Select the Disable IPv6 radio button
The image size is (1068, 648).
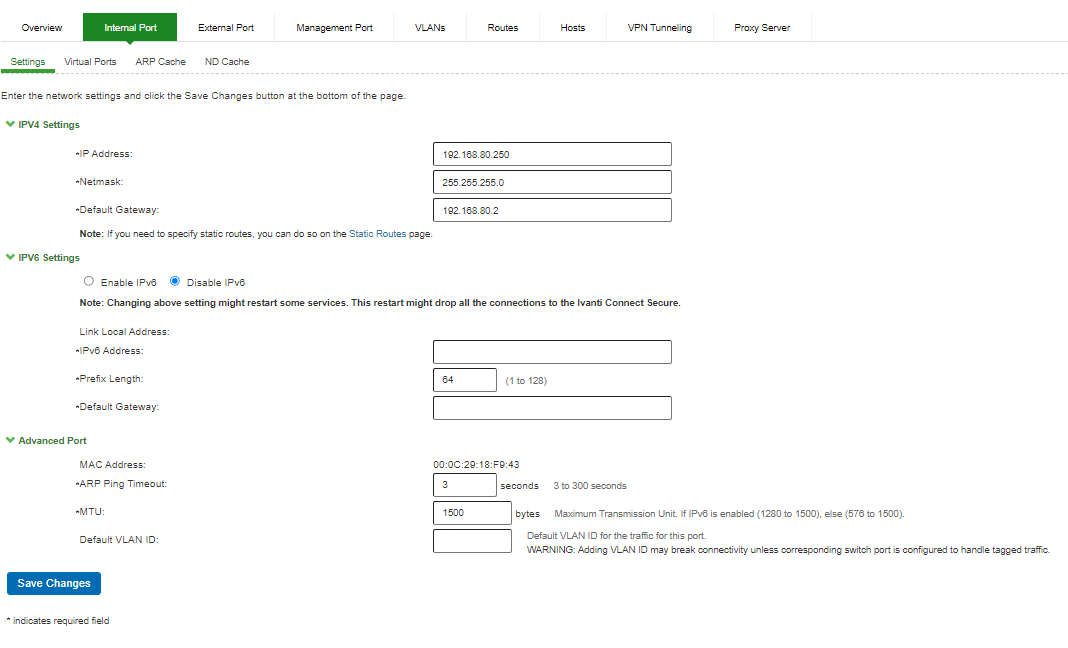(x=175, y=282)
